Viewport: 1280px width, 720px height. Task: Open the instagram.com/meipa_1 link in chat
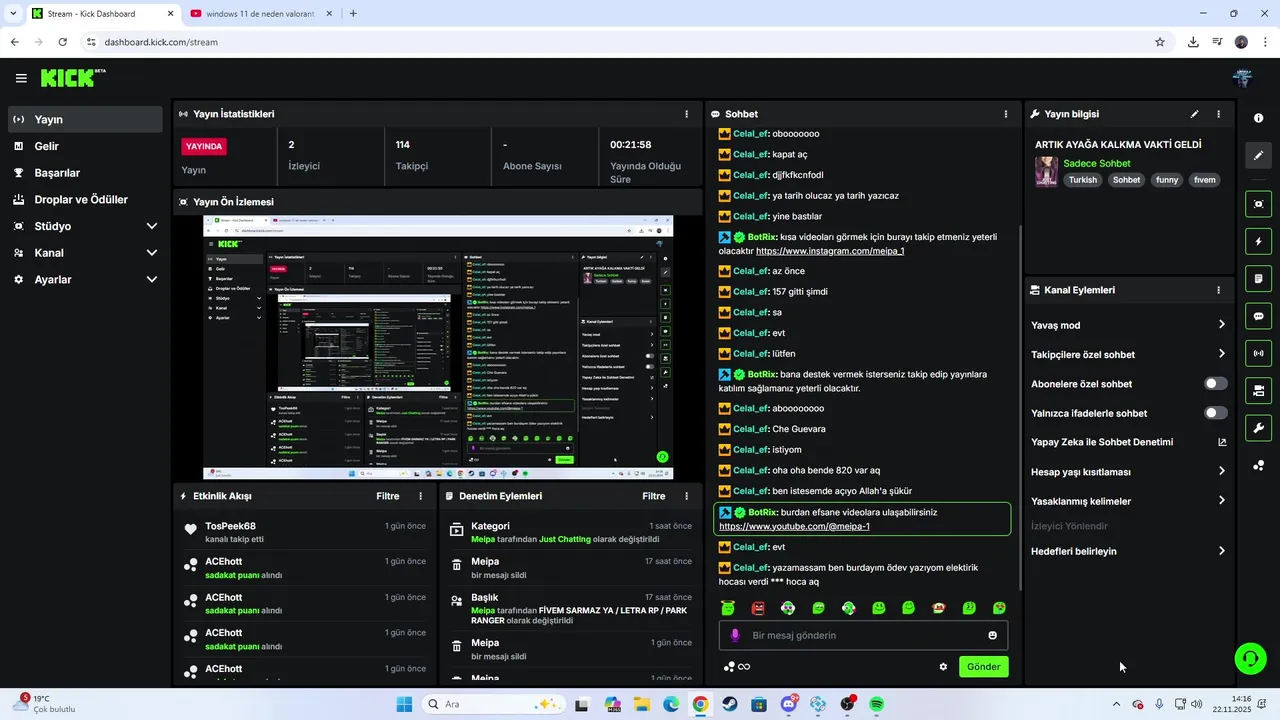830,251
